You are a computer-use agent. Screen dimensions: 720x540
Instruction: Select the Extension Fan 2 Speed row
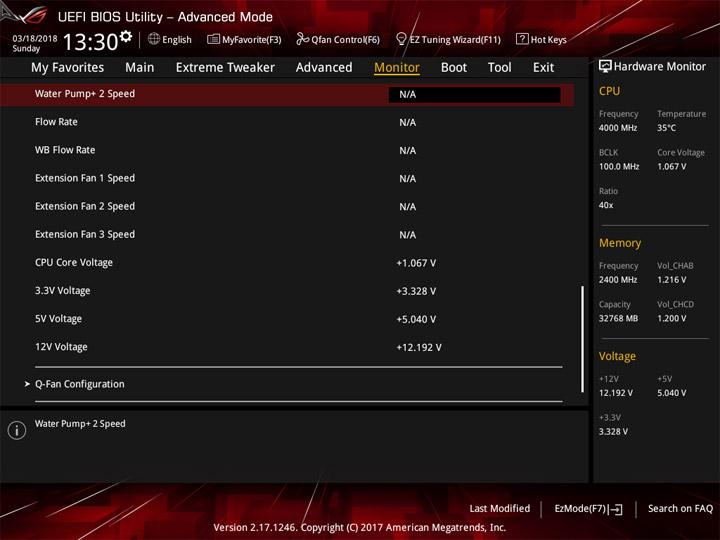tap(287, 207)
